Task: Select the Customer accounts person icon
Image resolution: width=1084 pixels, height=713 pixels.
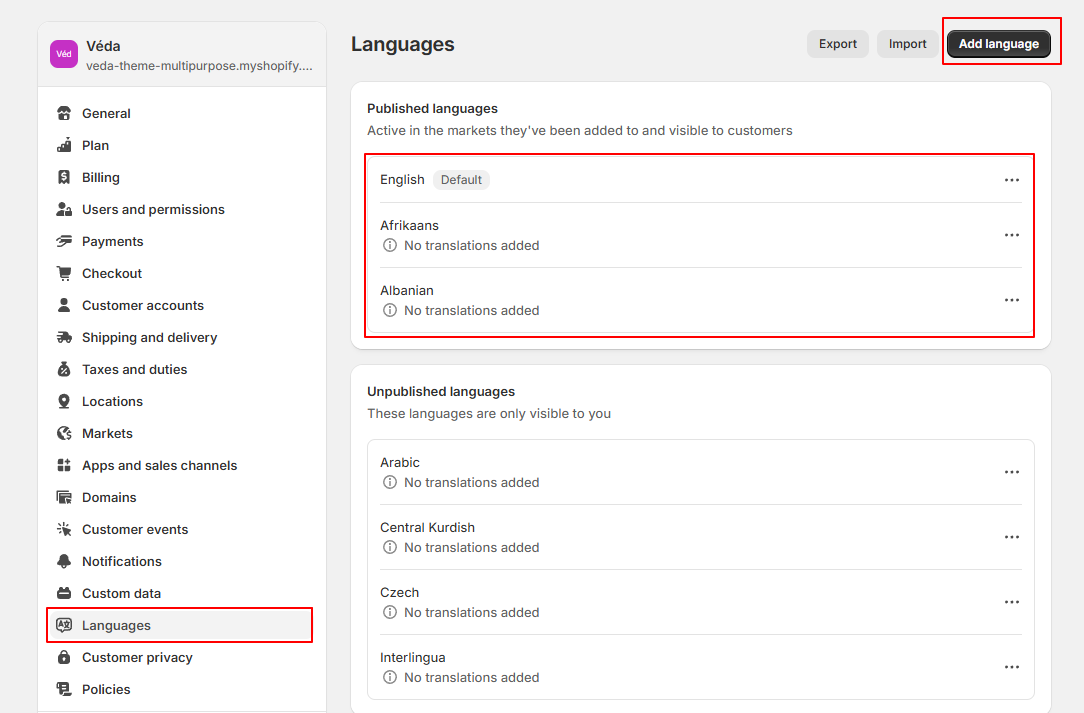Action: point(65,305)
